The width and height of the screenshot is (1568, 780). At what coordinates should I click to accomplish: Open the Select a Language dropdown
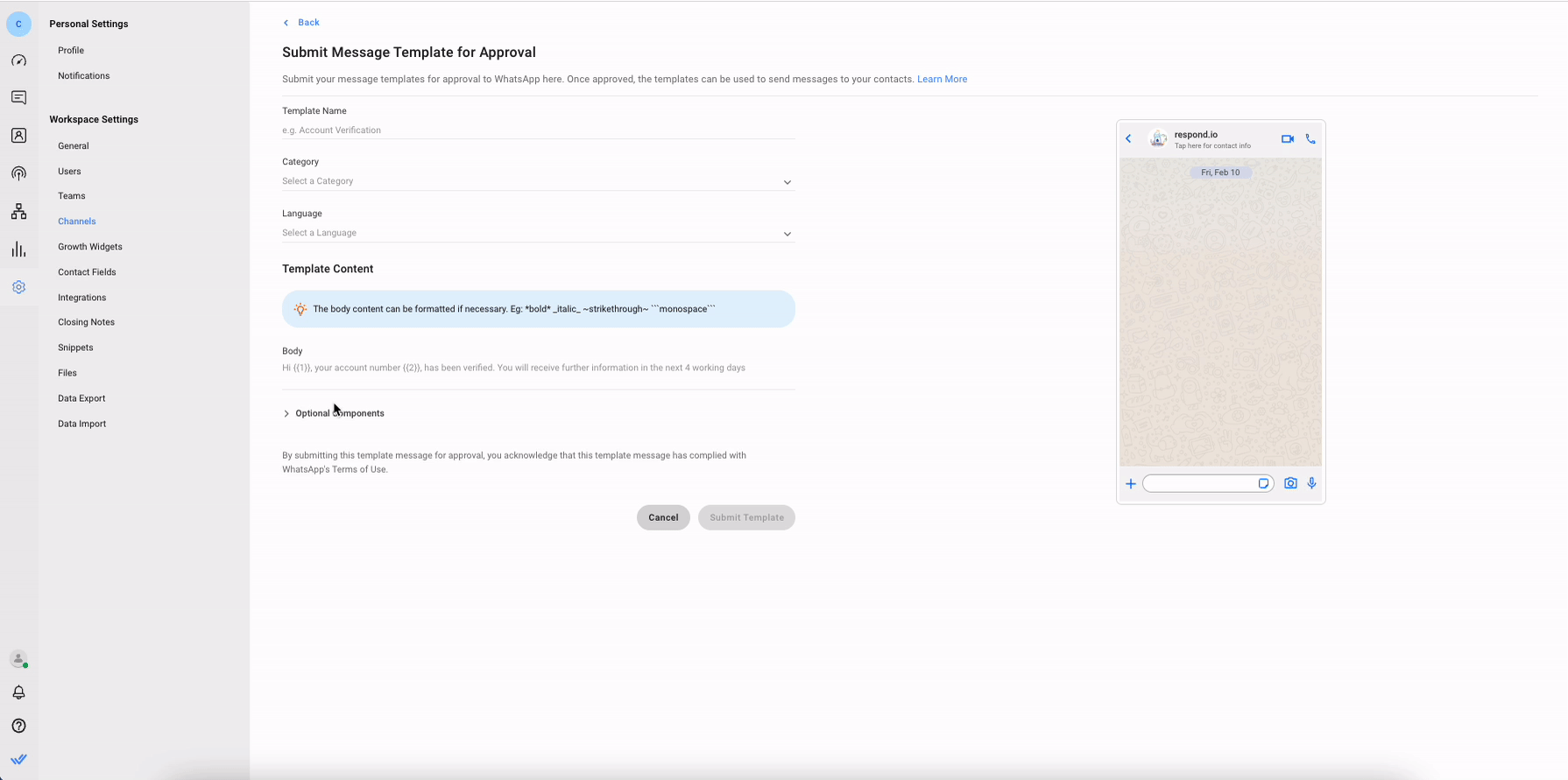[x=537, y=233]
